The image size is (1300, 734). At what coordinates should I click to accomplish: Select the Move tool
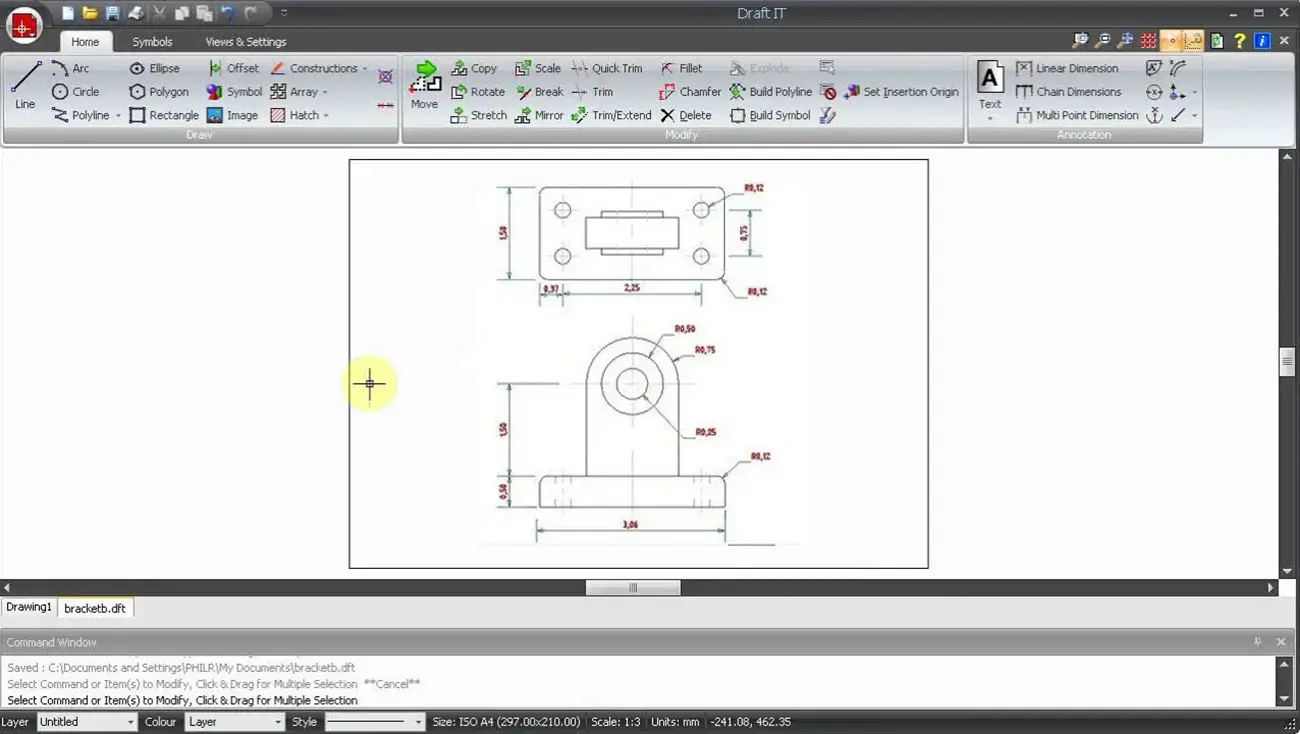pyautogui.click(x=425, y=85)
